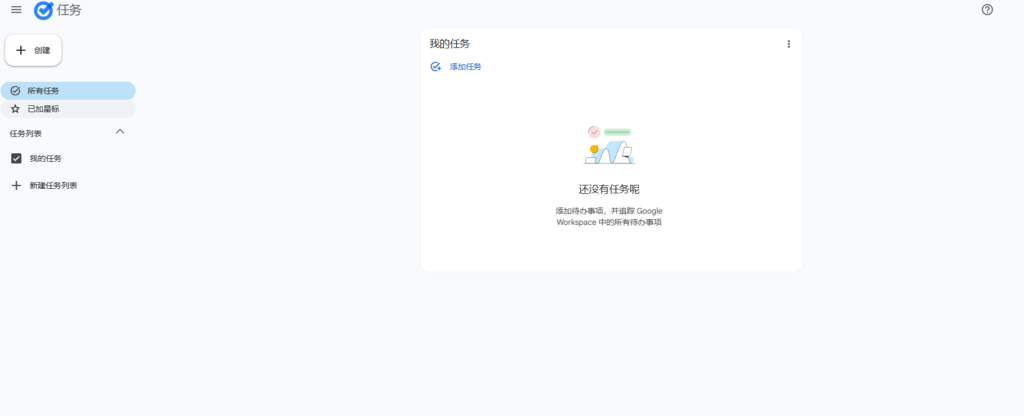Open the help question mark icon

tap(987, 10)
